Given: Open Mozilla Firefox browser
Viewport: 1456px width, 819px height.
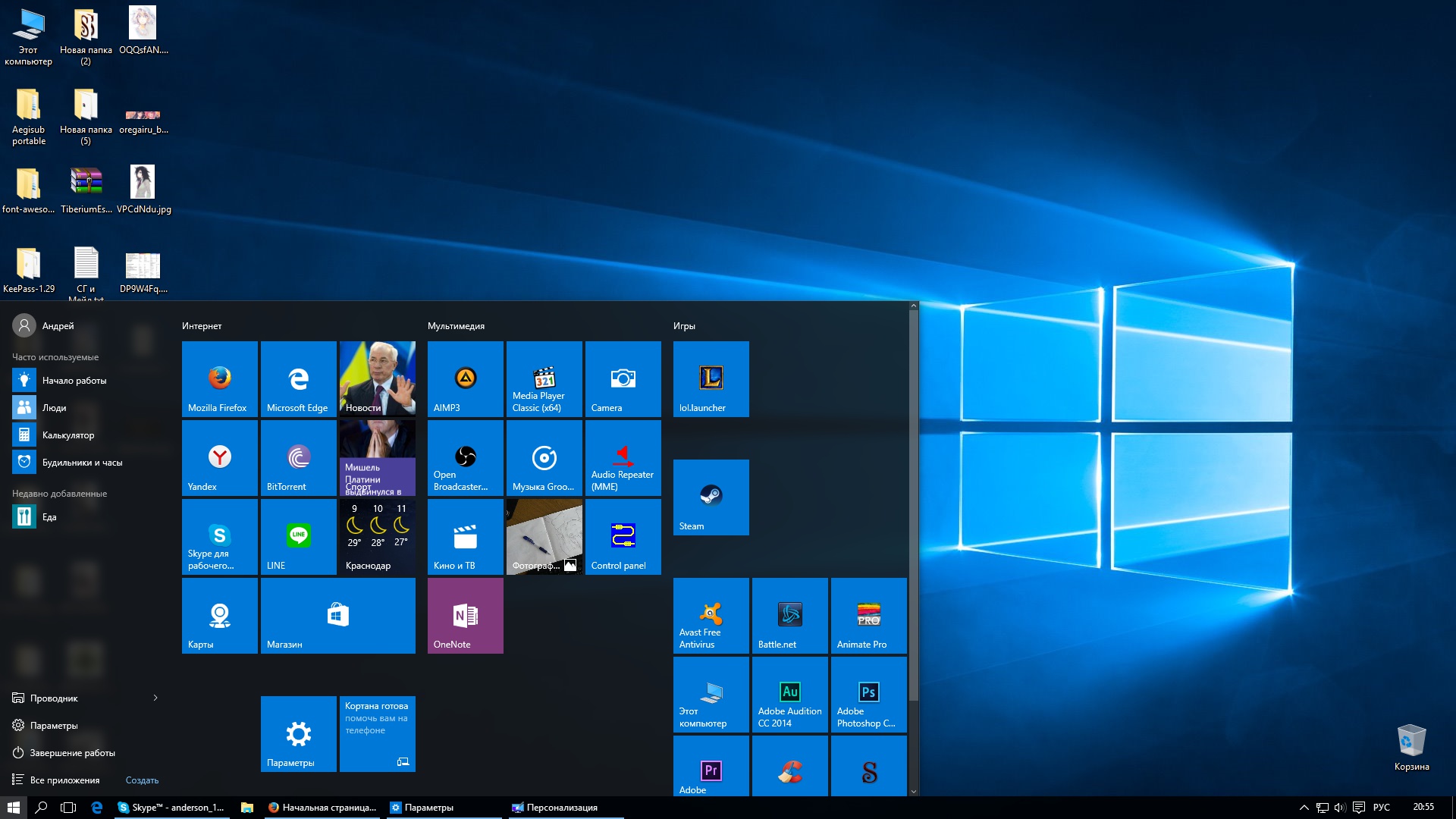Looking at the screenshot, I should click(218, 379).
